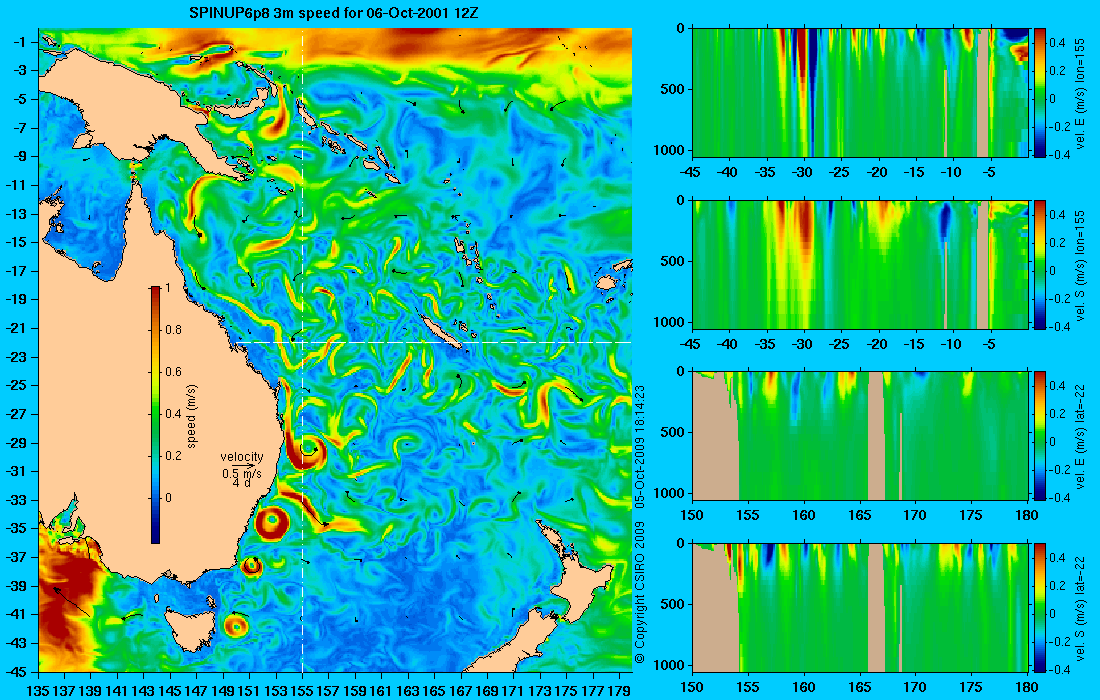This screenshot has height=700, width=1100.
Task: Click the '0.8' tick on the speed colorbar
Action: click(x=173, y=330)
